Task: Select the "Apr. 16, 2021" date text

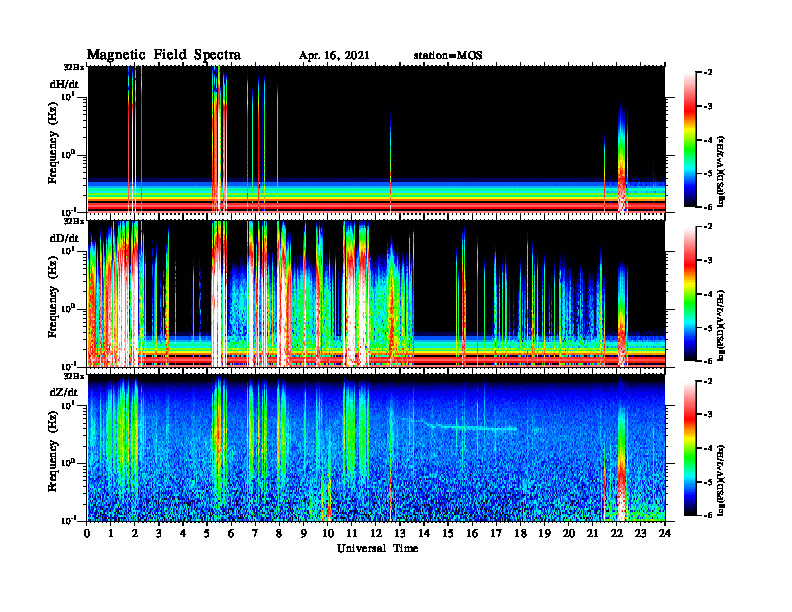Action: 334,56
